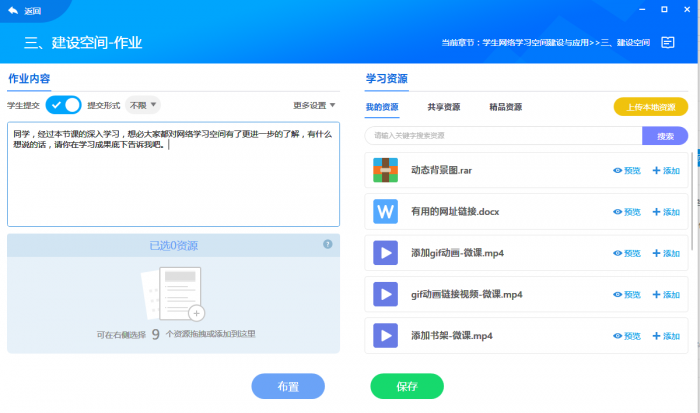
Task: Click the 上传本地资源 button
Action: (650, 107)
